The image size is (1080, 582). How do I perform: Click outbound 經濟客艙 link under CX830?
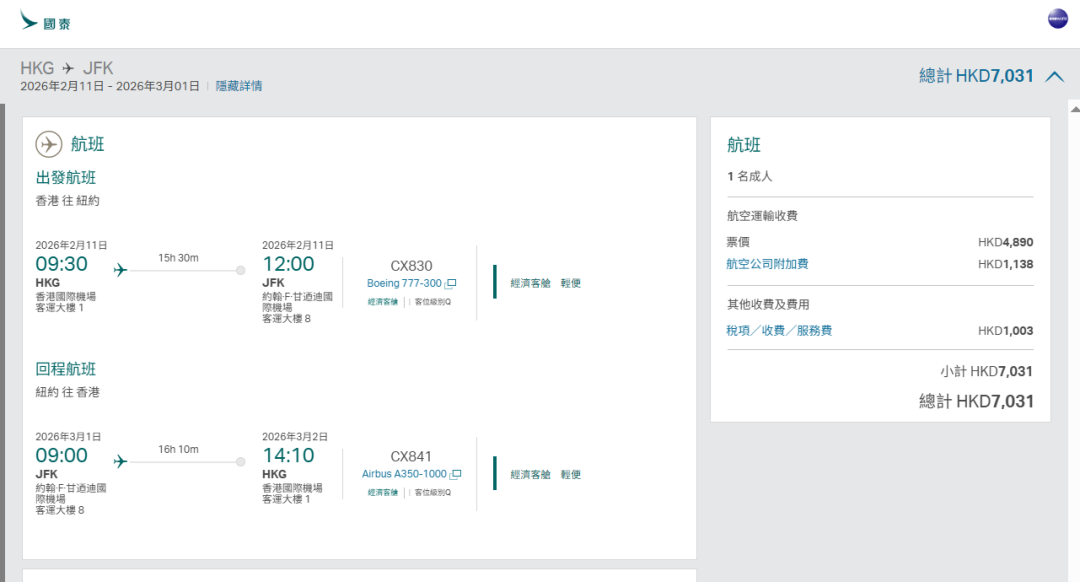point(382,301)
